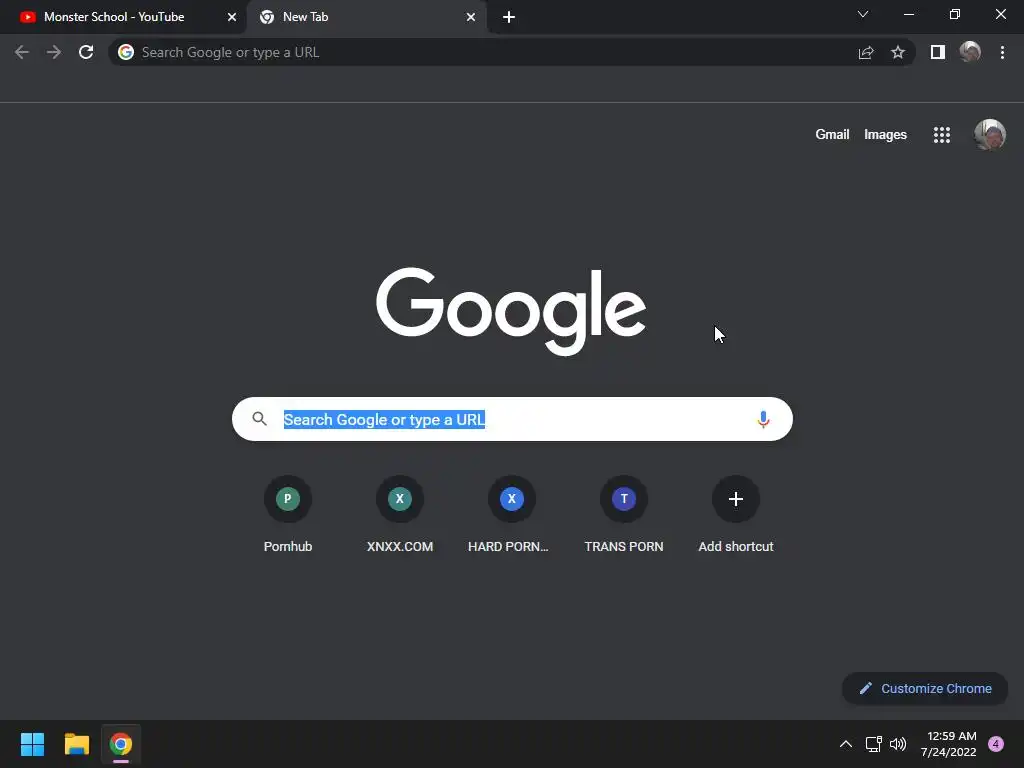
Task: Start voice search with microphone icon
Action: point(763,419)
